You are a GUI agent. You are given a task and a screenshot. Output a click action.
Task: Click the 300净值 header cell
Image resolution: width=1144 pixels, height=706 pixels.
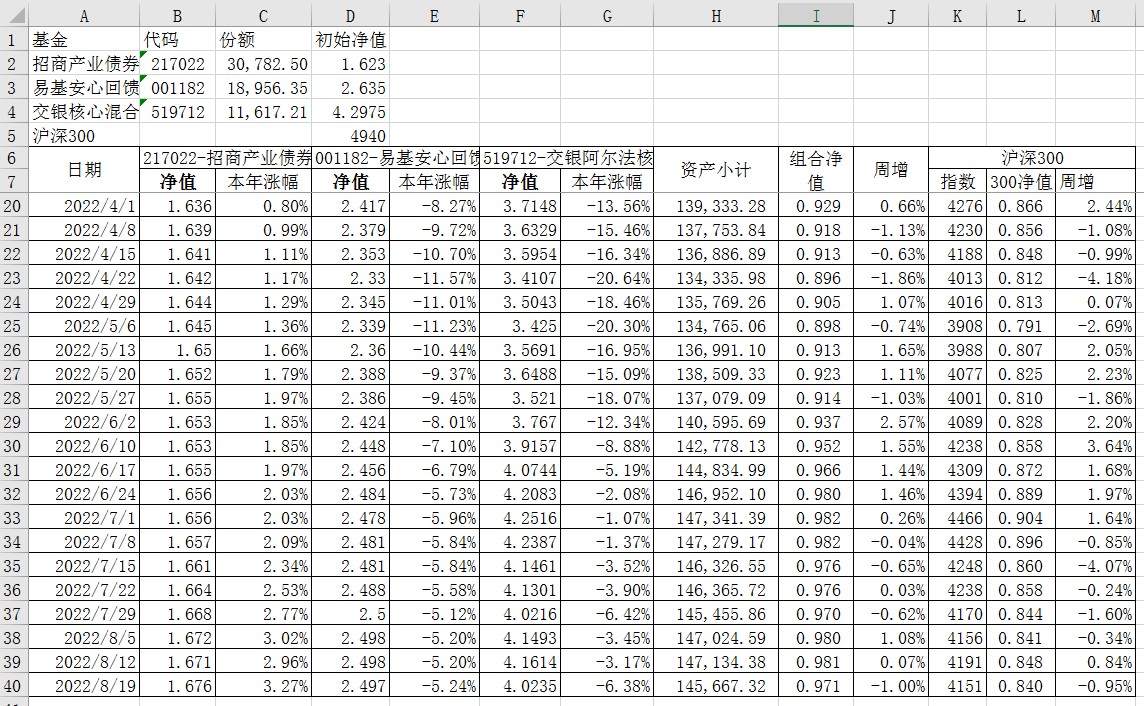point(1021,182)
